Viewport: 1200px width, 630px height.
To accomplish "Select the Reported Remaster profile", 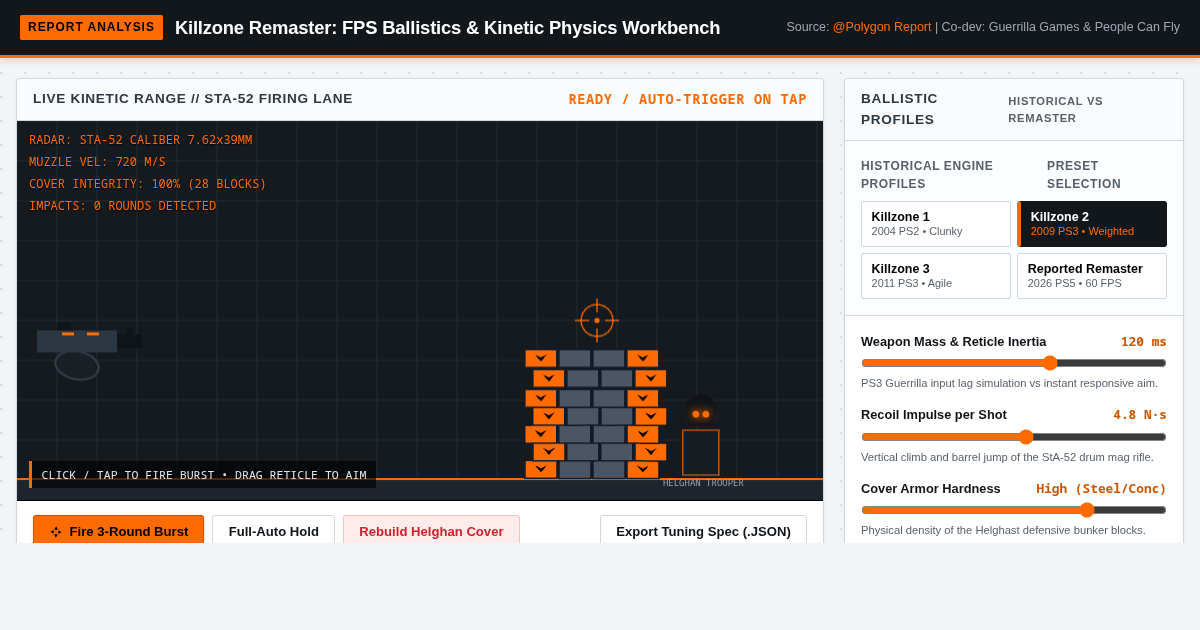I will 1092,276.
